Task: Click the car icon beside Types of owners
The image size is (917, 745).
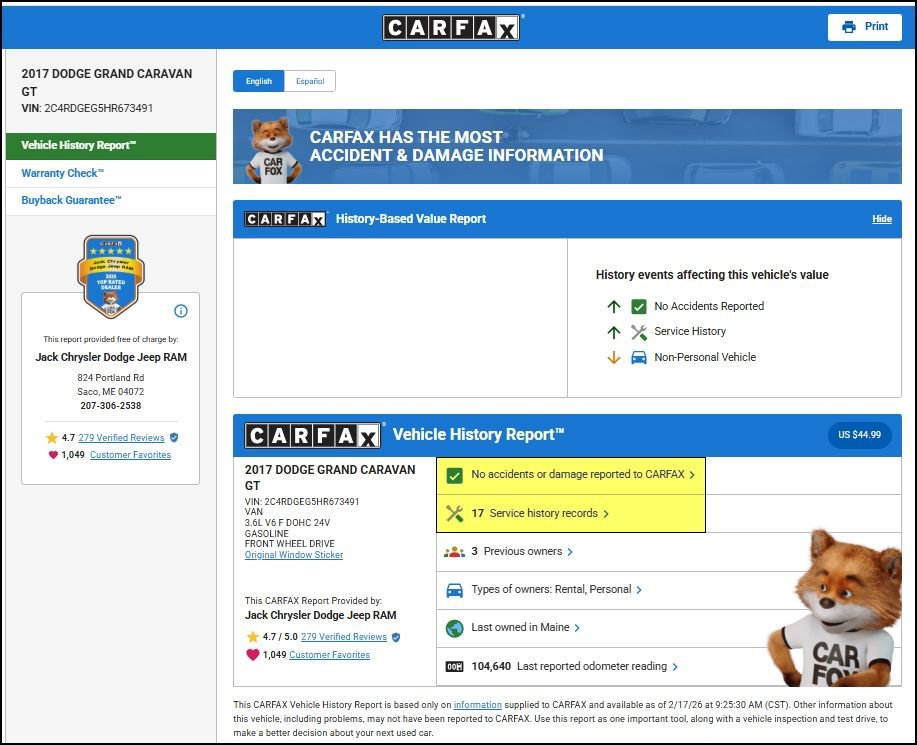Action: pyautogui.click(x=454, y=590)
